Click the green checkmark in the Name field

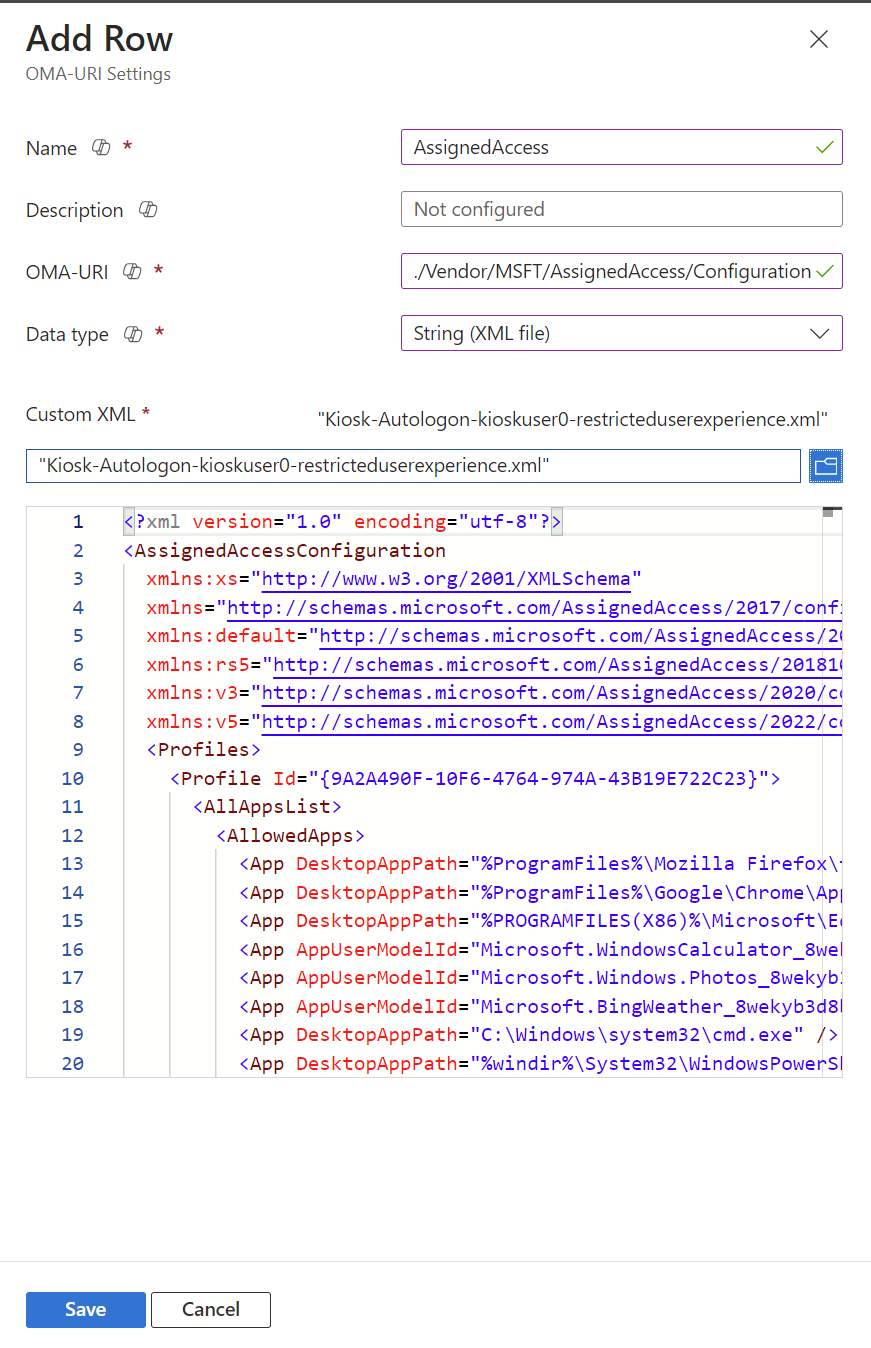(x=824, y=147)
